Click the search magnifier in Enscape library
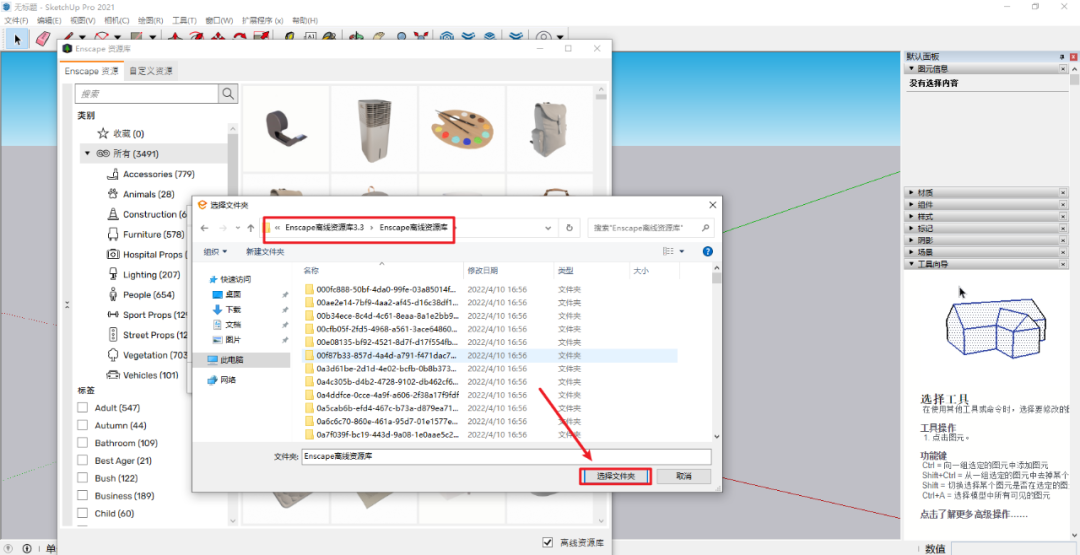1080x555 pixels. (x=229, y=93)
